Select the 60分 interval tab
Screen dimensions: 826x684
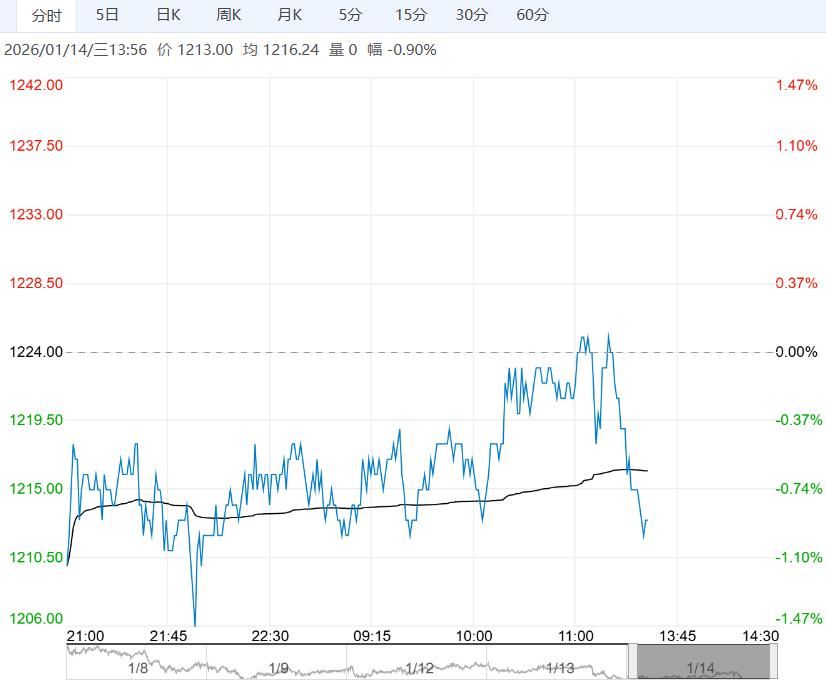532,15
